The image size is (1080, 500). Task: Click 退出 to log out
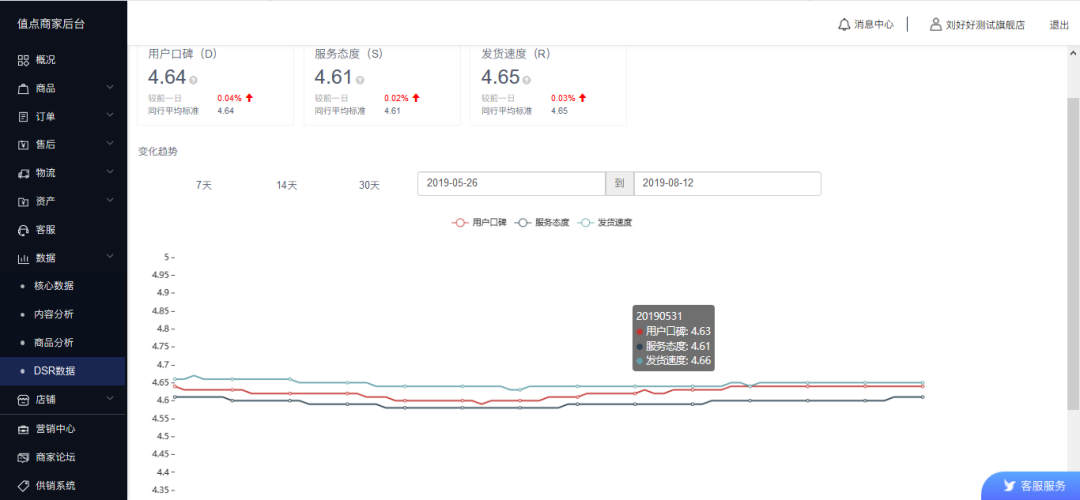(x=1059, y=25)
